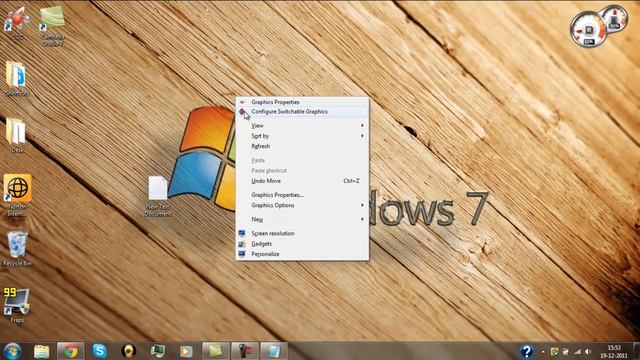The image size is (640, 360).
Task: Switch to the blue window taskbar button
Action: click(x=273, y=351)
